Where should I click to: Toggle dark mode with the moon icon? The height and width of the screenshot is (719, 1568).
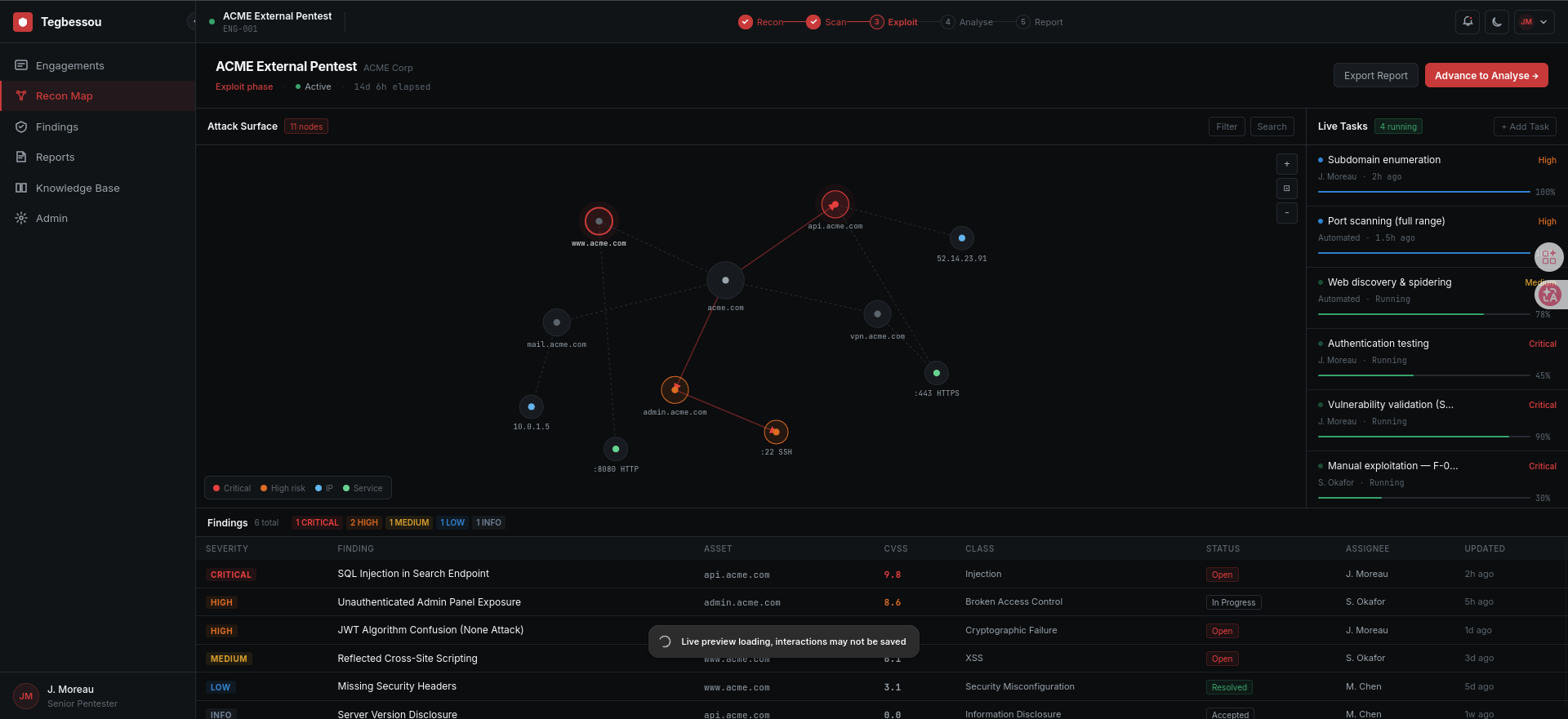click(1497, 22)
